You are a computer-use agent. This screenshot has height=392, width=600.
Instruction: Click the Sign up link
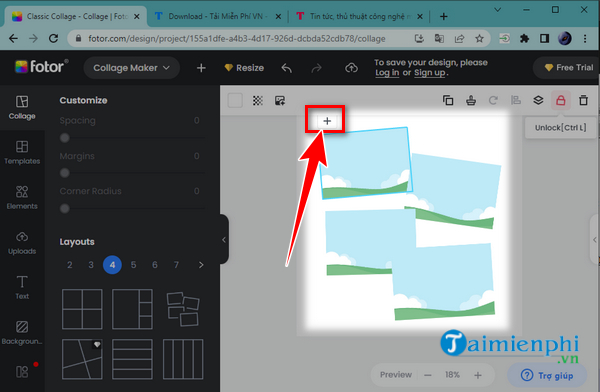(x=429, y=73)
